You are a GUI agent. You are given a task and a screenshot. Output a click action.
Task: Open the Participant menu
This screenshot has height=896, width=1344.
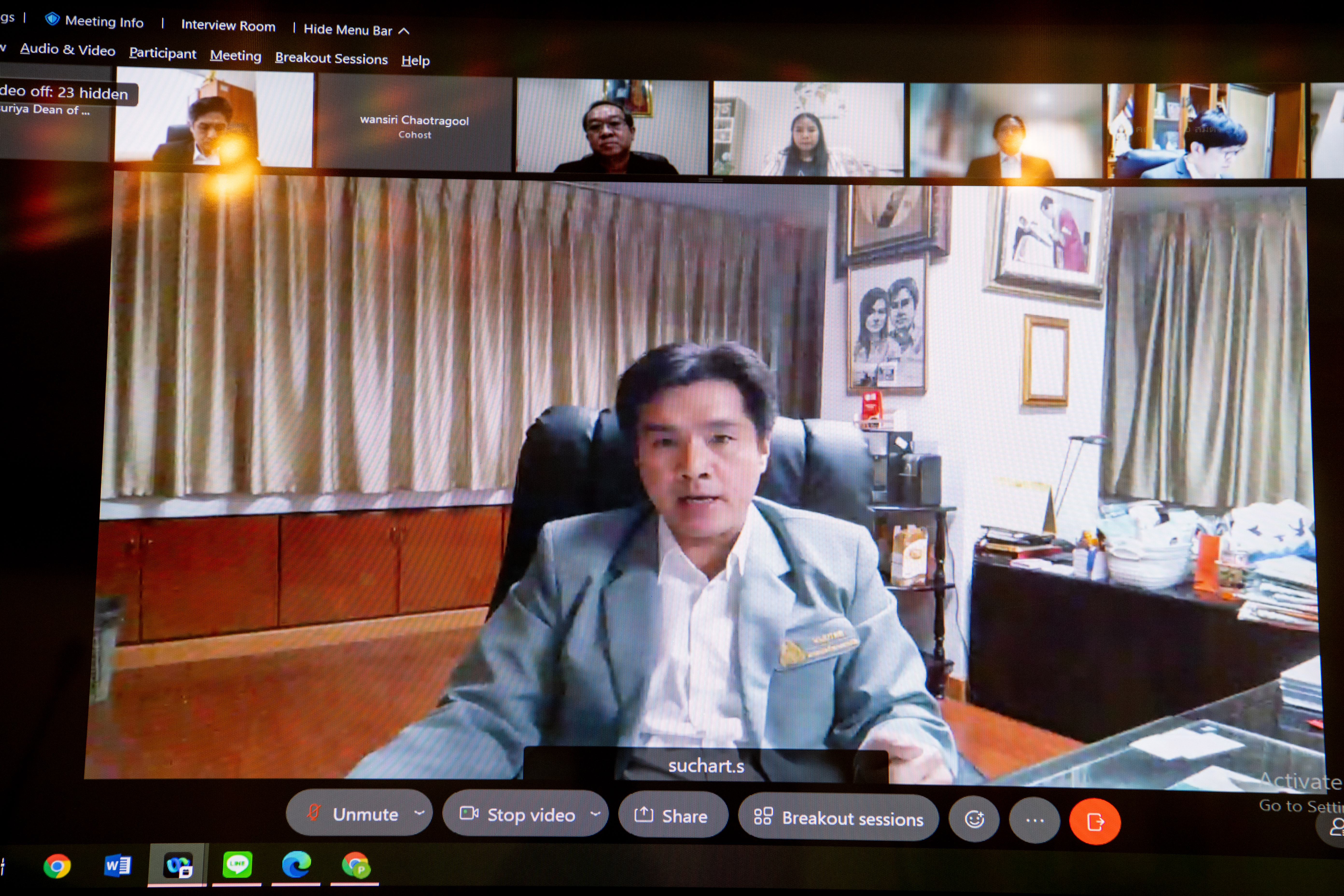tap(163, 54)
